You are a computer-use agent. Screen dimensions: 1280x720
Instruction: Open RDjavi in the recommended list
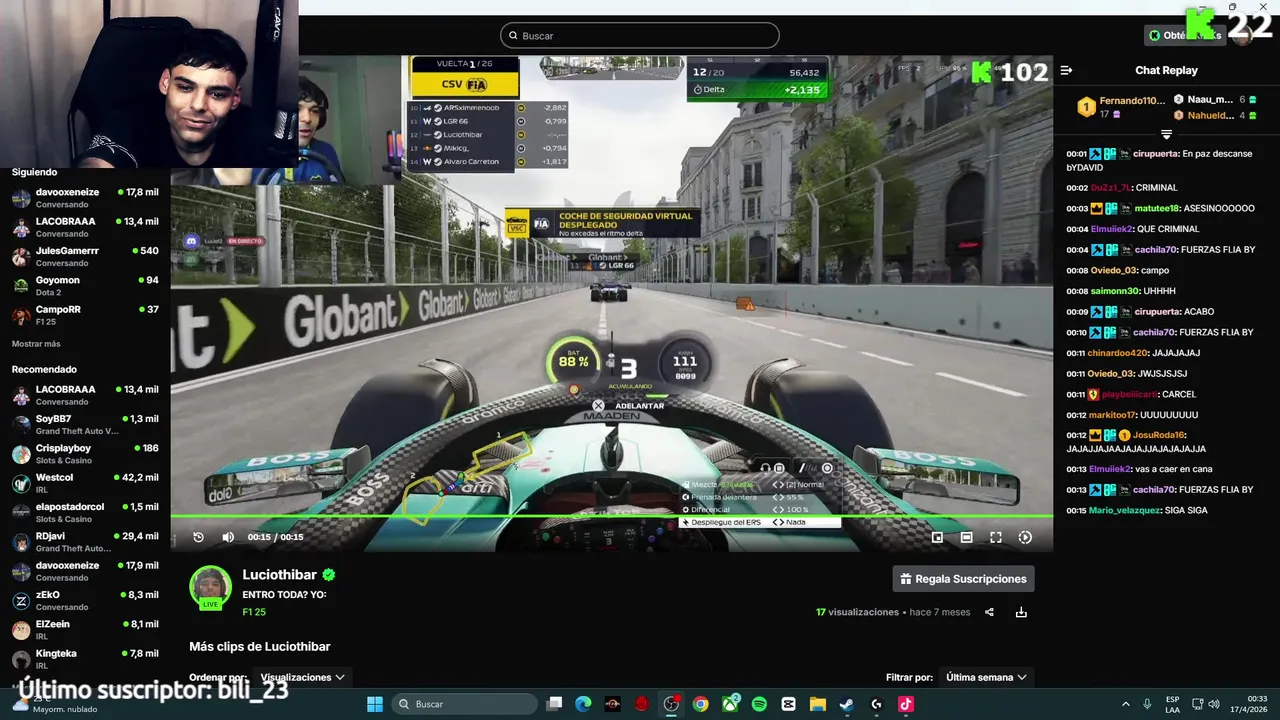[85, 542]
